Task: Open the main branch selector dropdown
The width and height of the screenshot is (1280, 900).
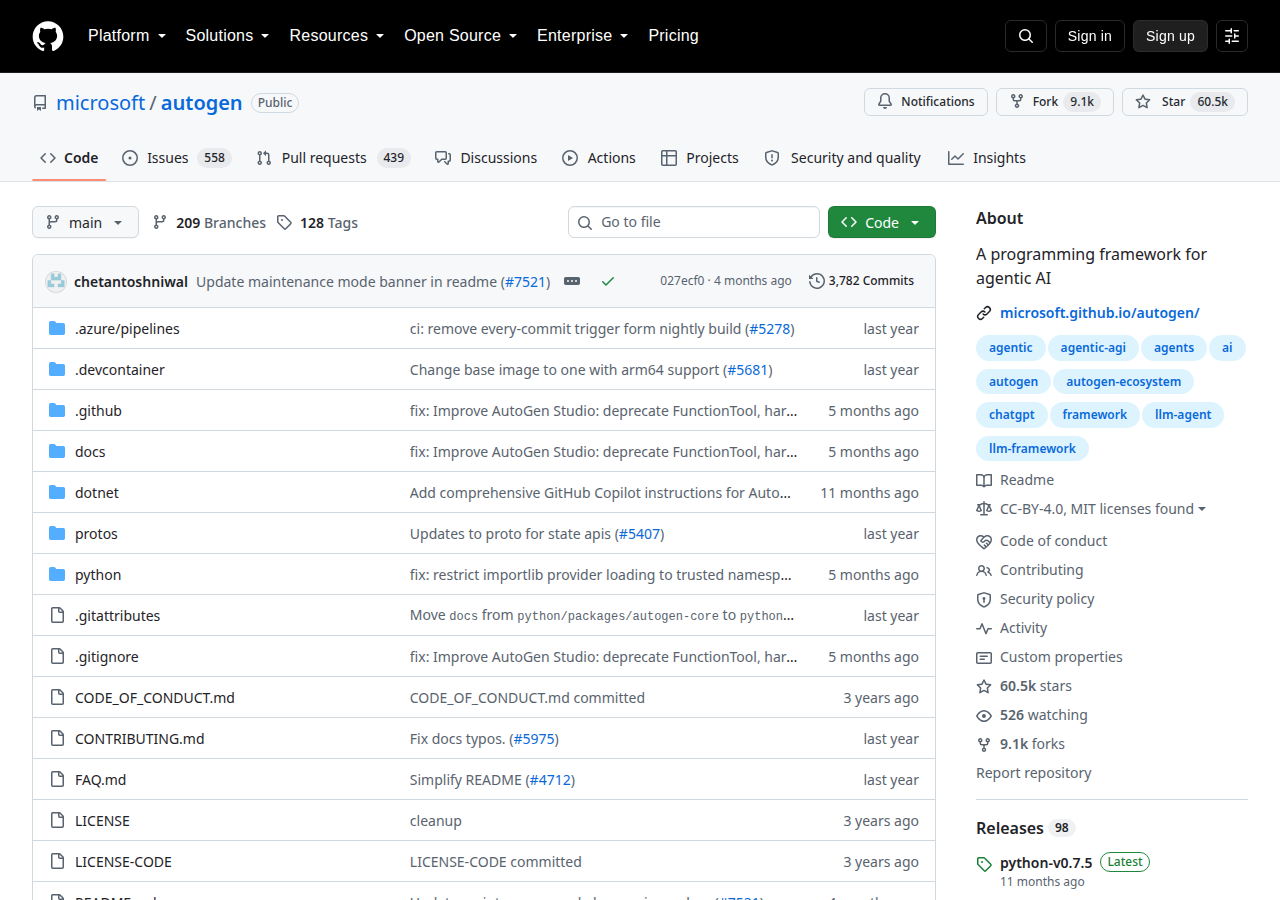Action: click(85, 222)
